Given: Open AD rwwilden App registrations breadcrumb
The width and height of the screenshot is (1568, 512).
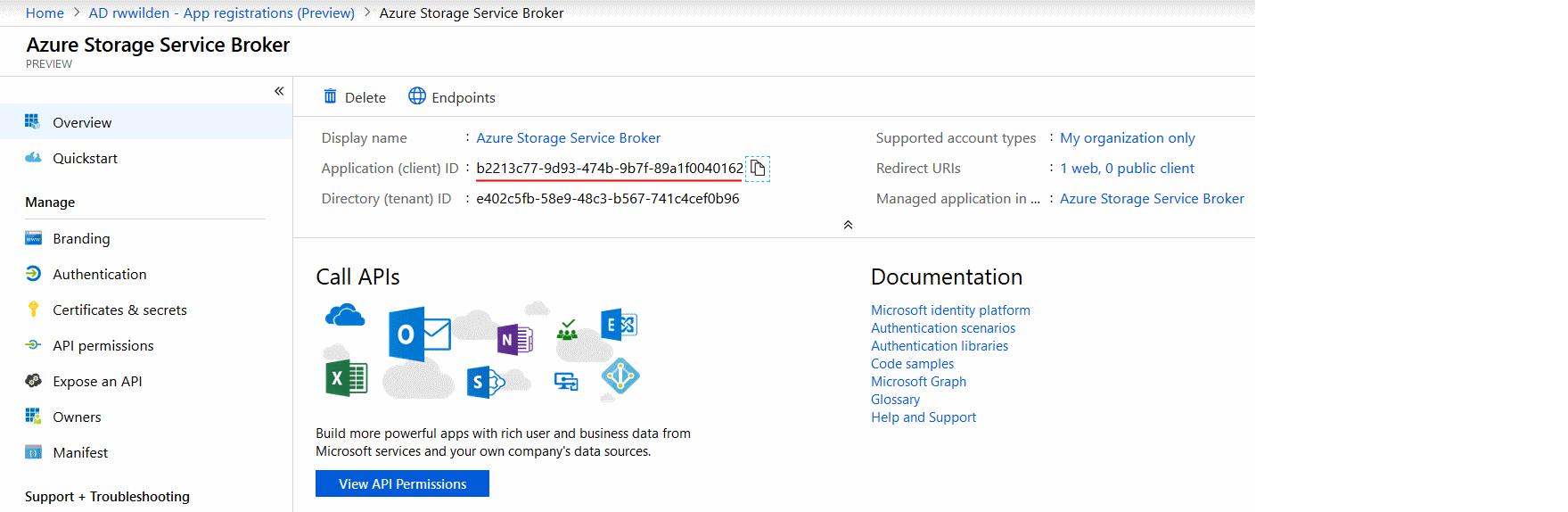Looking at the screenshot, I should click(x=221, y=12).
